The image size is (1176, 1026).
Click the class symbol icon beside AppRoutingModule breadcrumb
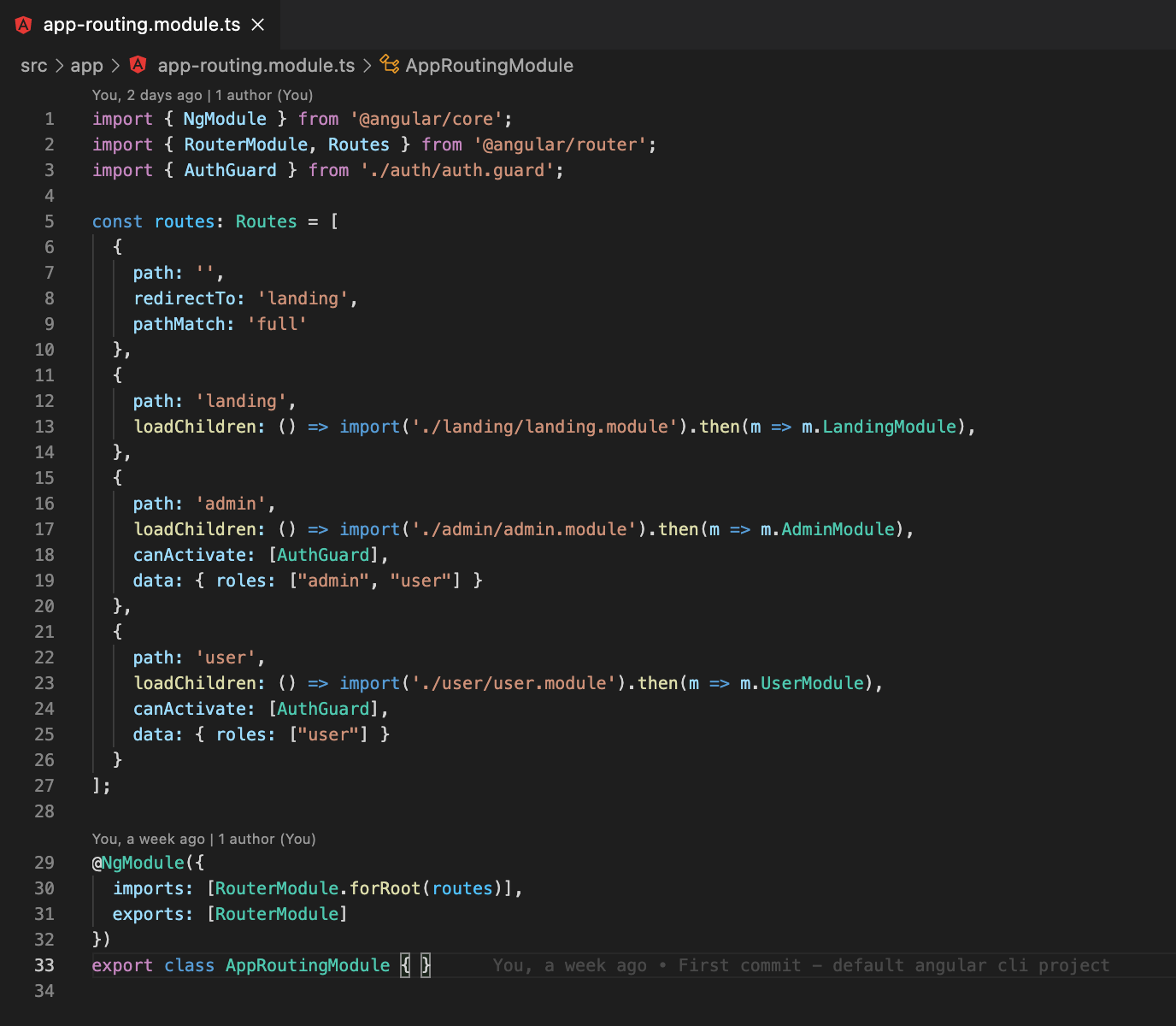(x=390, y=65)
